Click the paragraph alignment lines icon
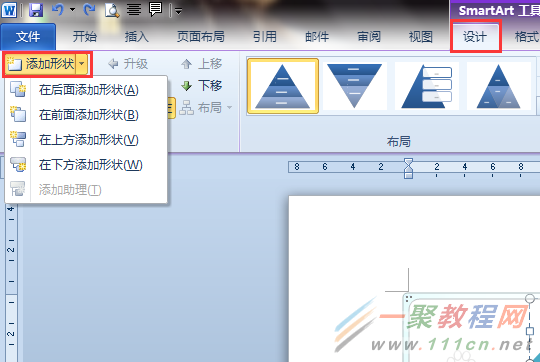This screenshot has width=540, height=362. coord(134,10)
